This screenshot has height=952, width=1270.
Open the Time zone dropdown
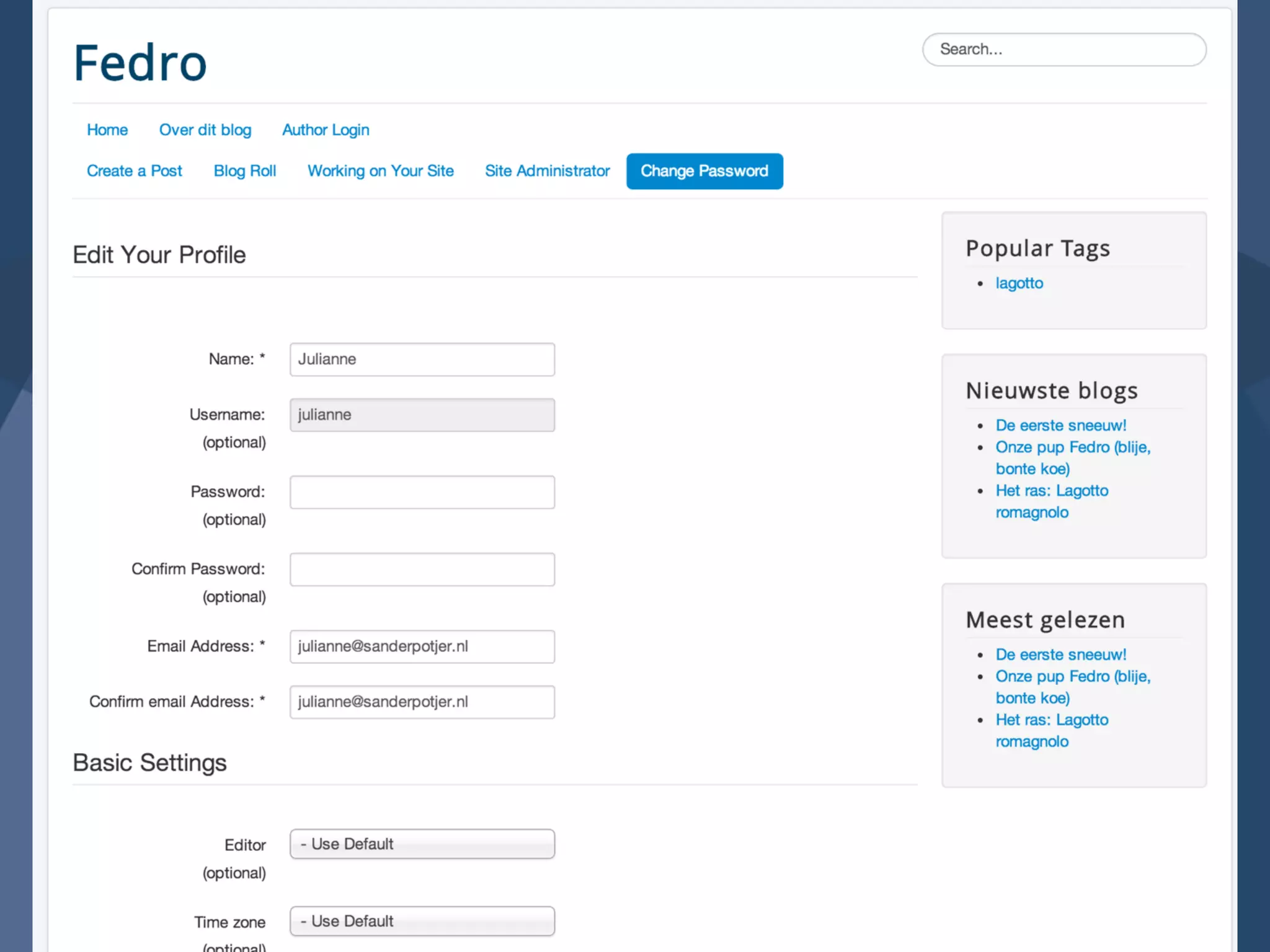click(x=422, y=922)
